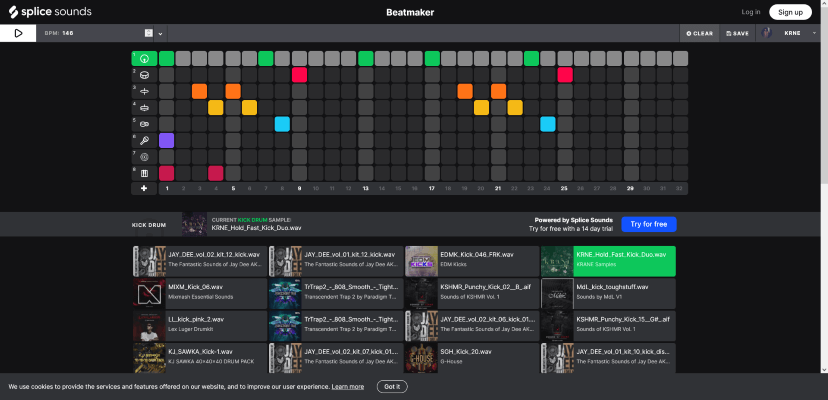Select sample JAY_DEE_vol_02_kit_12_kick.wav

coord(200,261)
